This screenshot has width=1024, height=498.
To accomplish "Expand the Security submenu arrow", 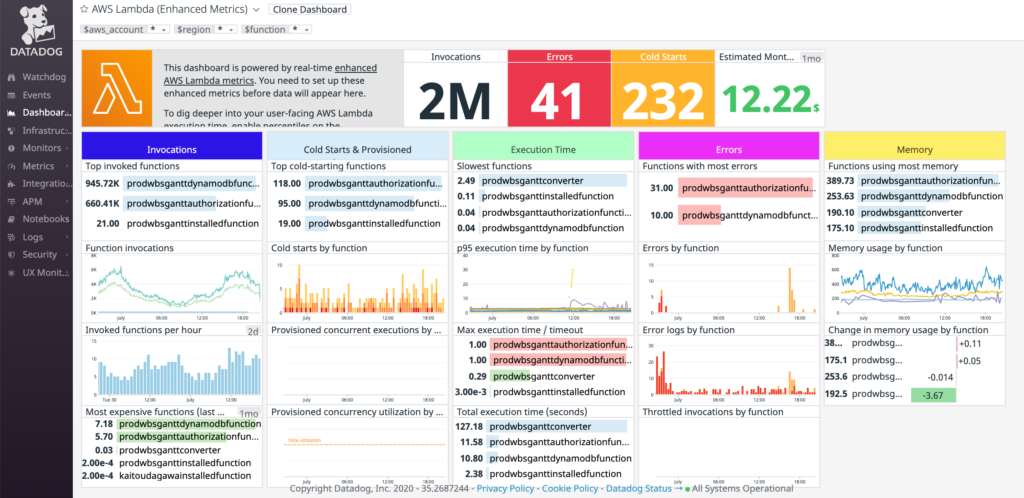I will 67,255.
